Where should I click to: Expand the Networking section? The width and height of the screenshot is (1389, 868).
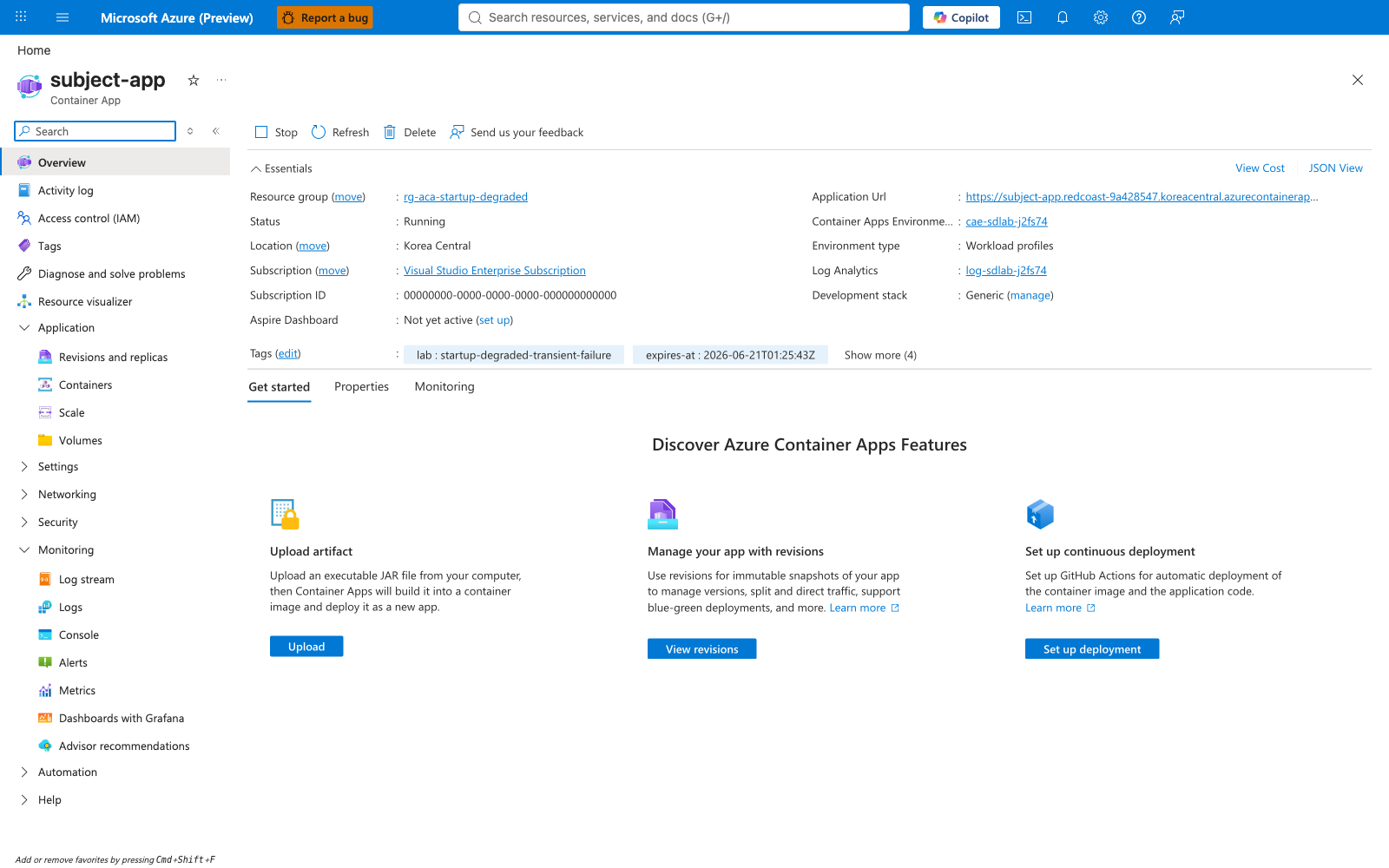click(x=24, y=494)
